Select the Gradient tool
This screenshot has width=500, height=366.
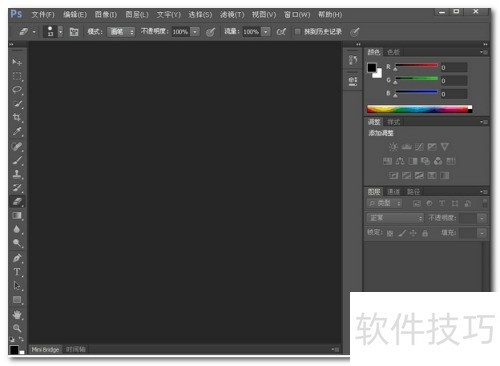tap(17, 215)
